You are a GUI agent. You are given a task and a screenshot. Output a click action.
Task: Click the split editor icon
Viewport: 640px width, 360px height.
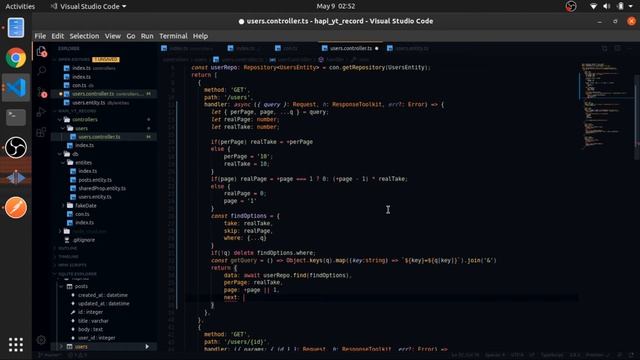click(x=618, y=49)
